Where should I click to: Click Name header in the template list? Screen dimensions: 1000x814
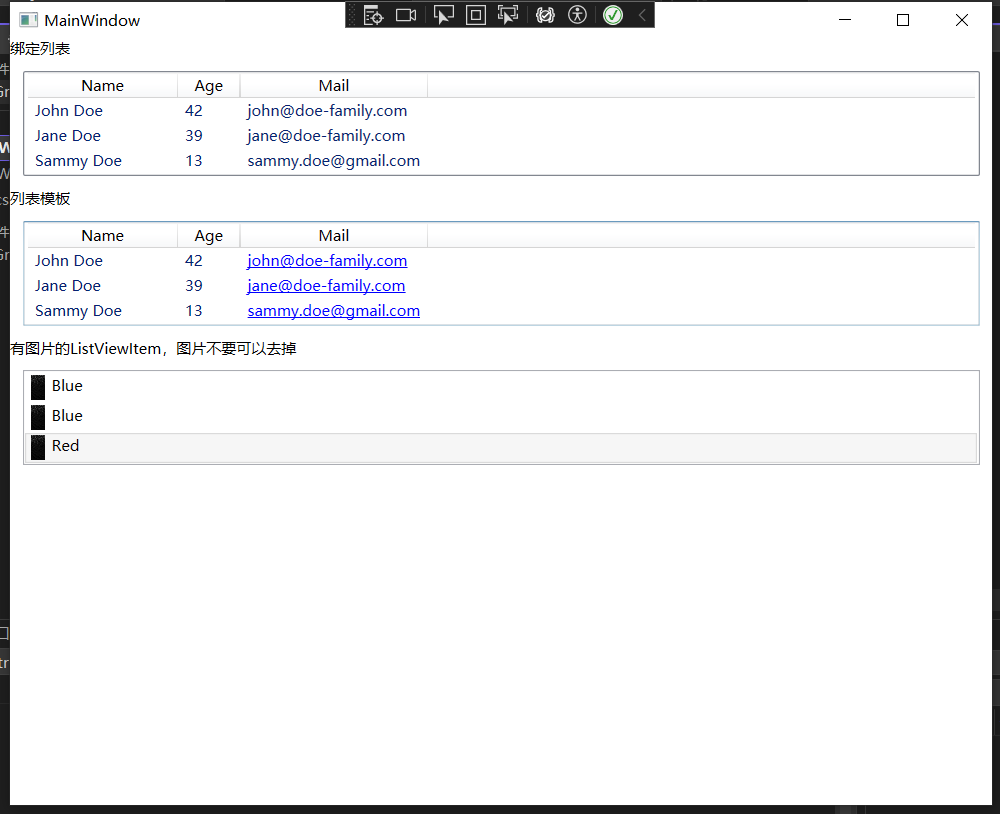pyautogui.click(x=102, y=235)
